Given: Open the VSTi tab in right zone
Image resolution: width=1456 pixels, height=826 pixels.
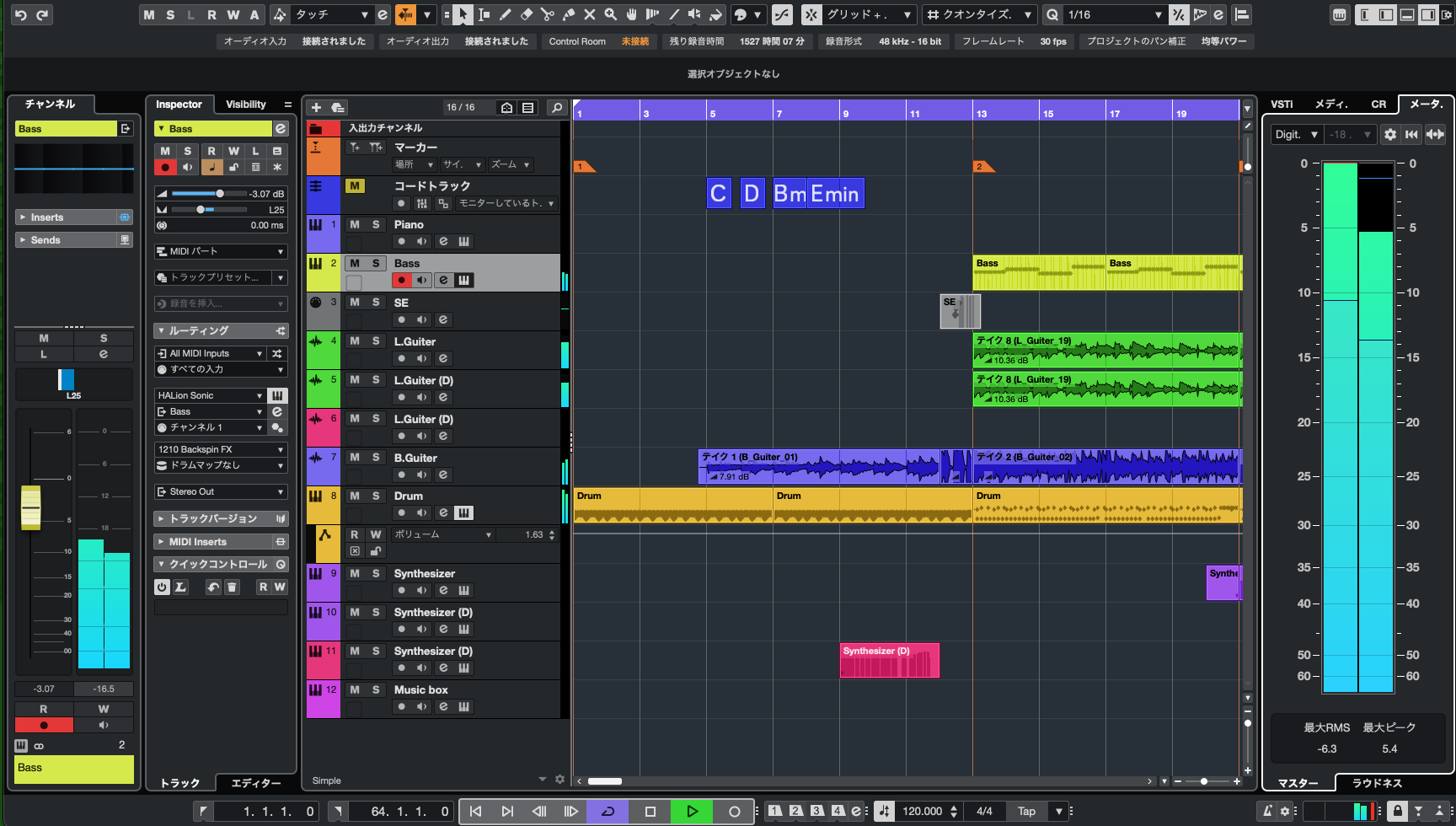Looking at the screenshot, I should pos(1282,105).
